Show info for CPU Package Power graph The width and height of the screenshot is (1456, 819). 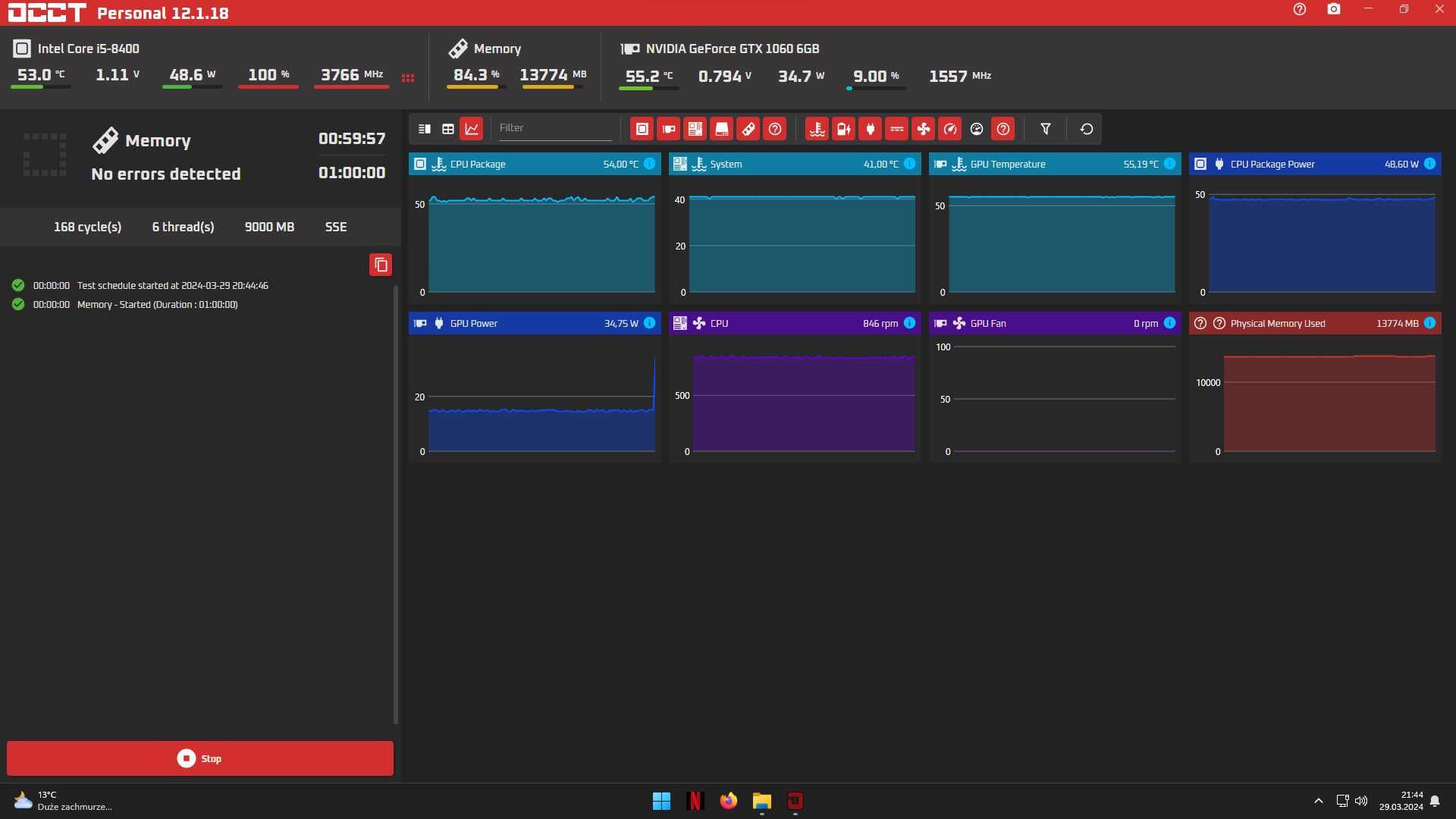pyautogui.click(x=1429, y=164)
